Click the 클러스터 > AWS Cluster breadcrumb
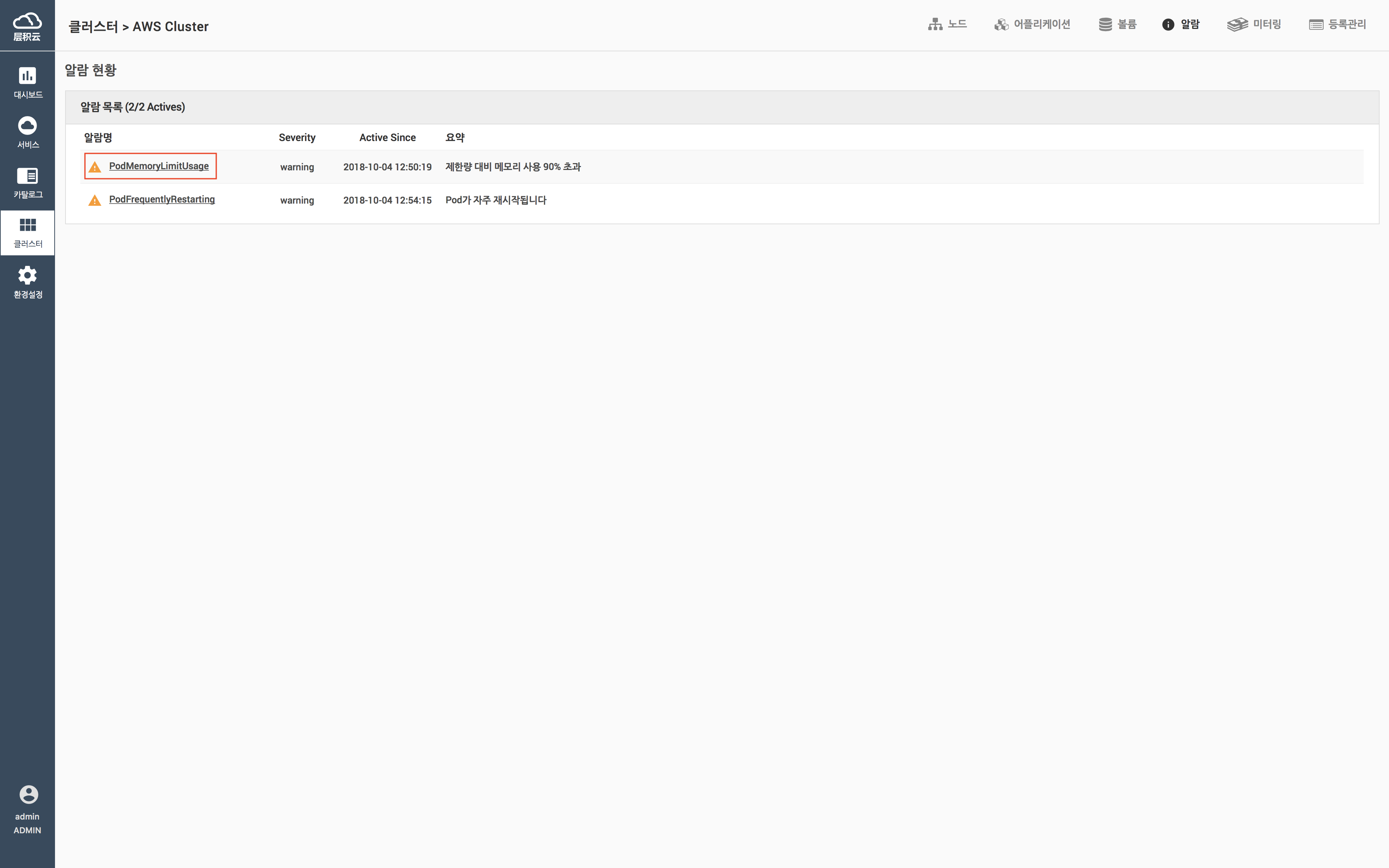This screenshot has width=1389, height=868. click(x=138, y=26)
